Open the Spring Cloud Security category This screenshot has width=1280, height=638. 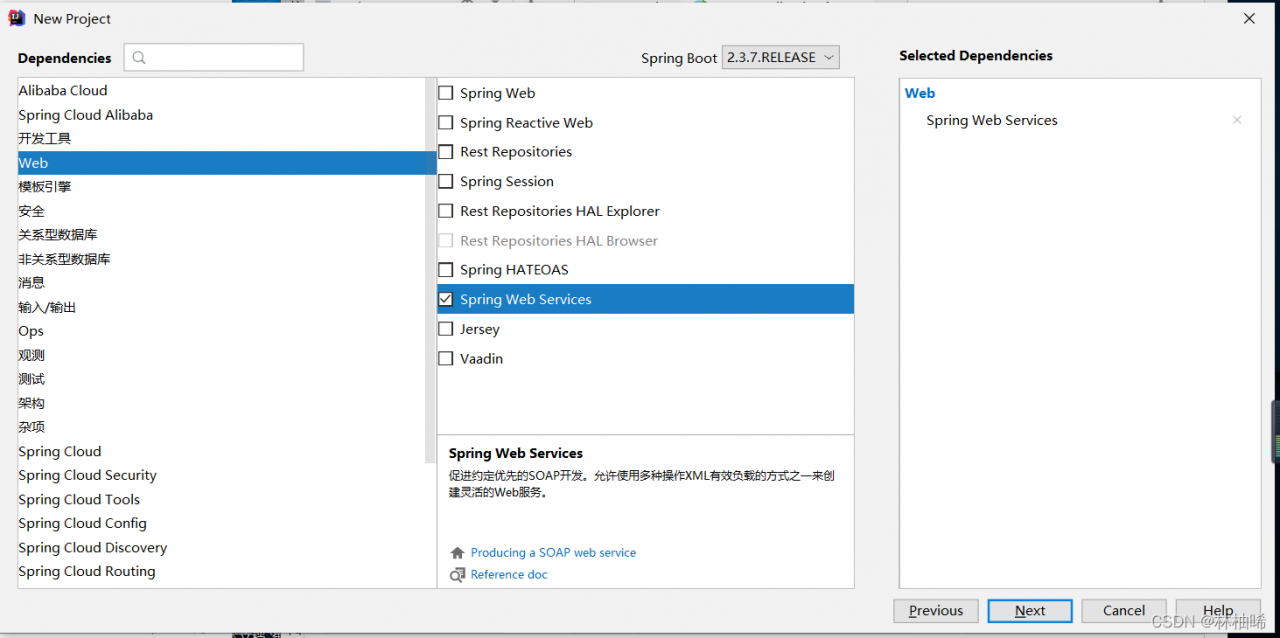click(221, 476)
